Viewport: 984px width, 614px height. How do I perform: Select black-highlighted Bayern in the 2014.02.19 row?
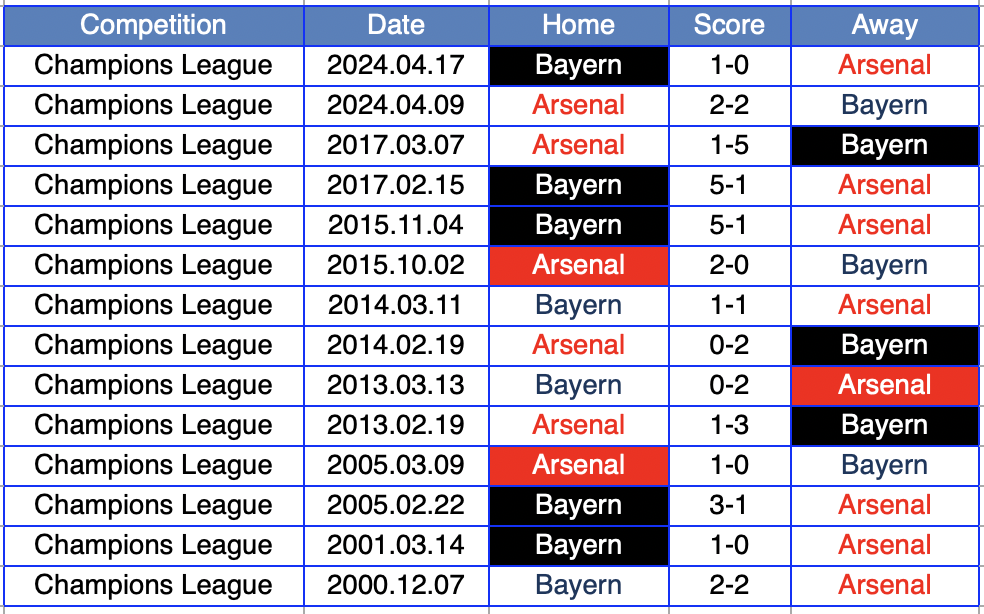(x=884, y=345)
